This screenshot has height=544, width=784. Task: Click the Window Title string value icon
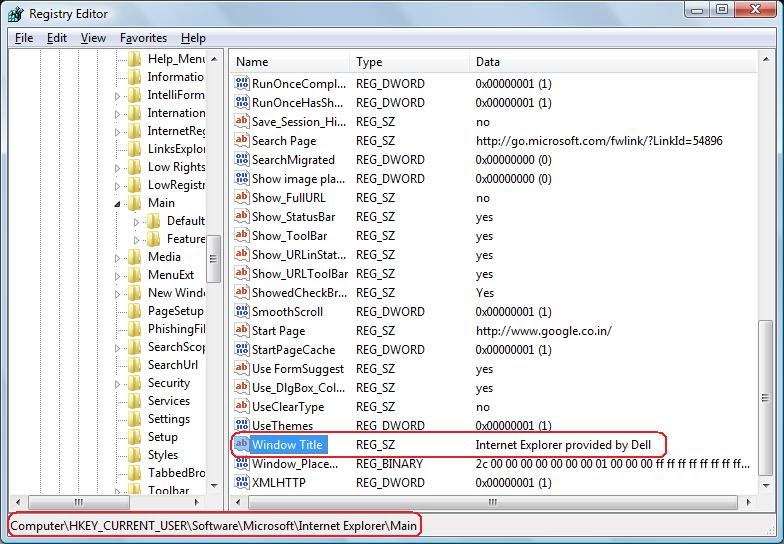click(x=242, y=444)
